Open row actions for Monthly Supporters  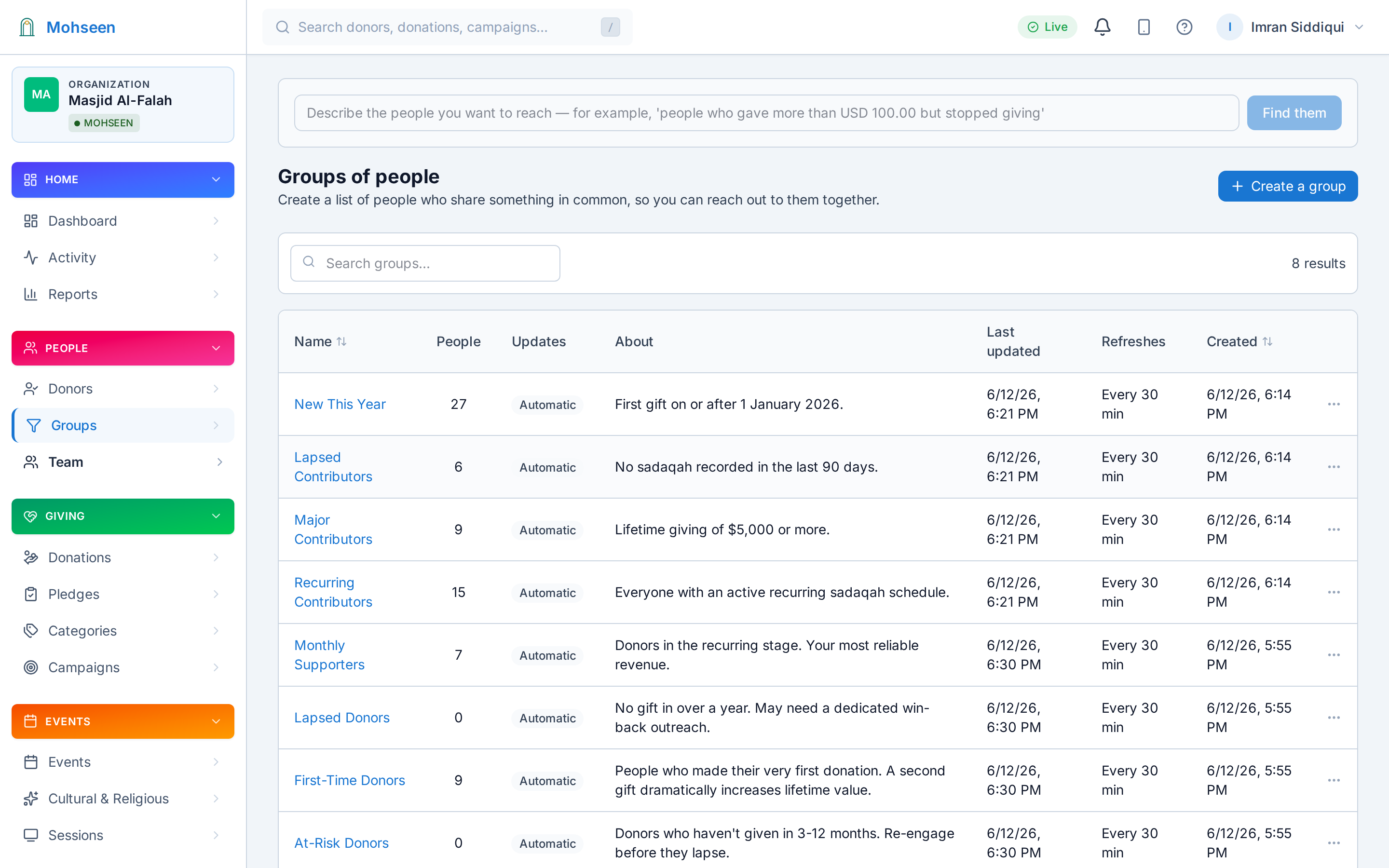(1334, 654)
